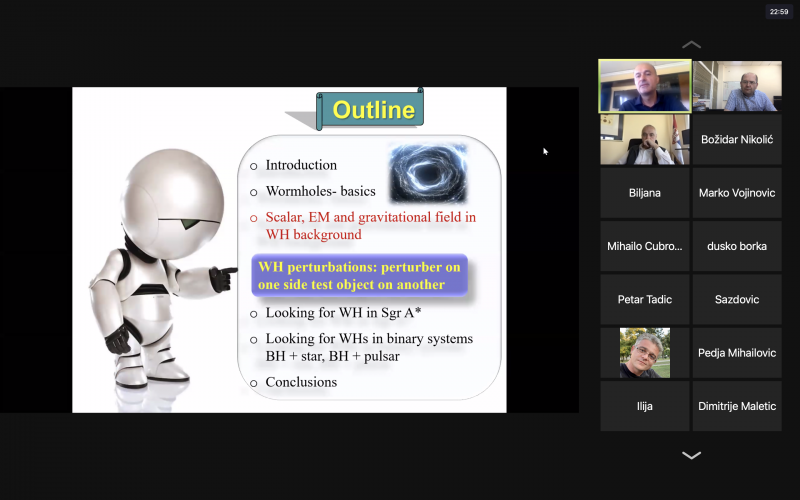
Task: Select Marko Vojinovic participant tile
Action: coord(737,193)
